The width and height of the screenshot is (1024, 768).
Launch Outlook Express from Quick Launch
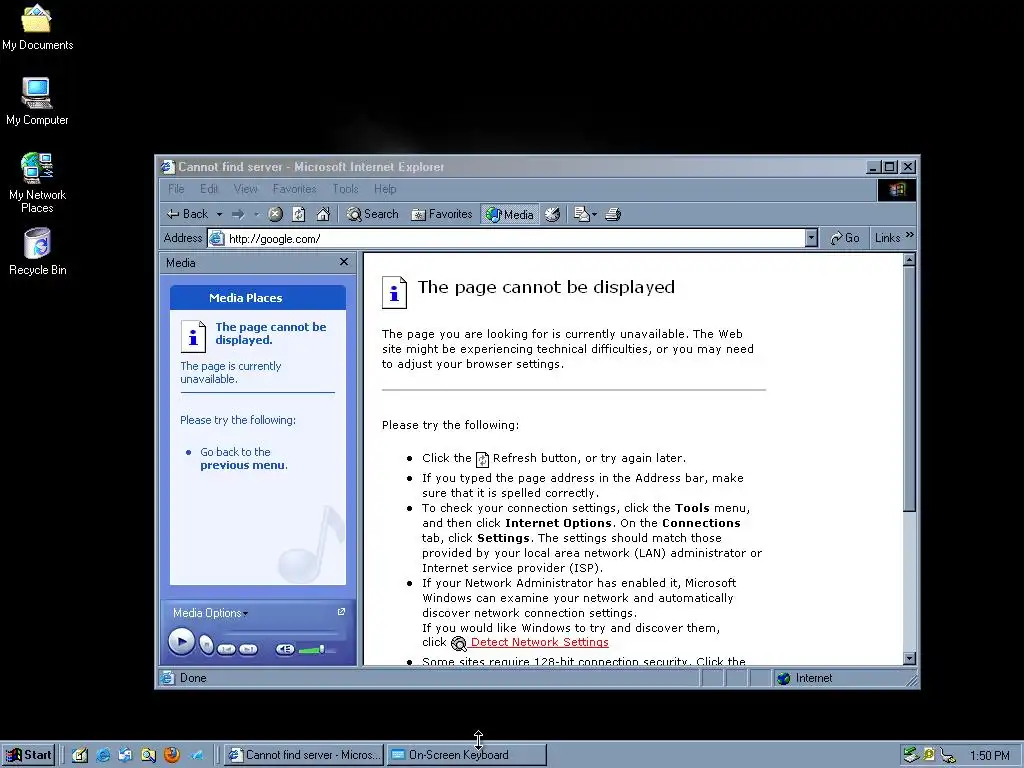click(125, 755)
